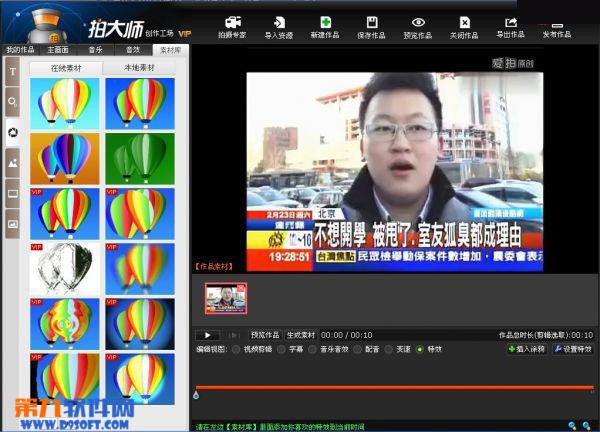Select 配音 edit view radio
The width and height of the screenshot is (600, 432).
point(358,349)
